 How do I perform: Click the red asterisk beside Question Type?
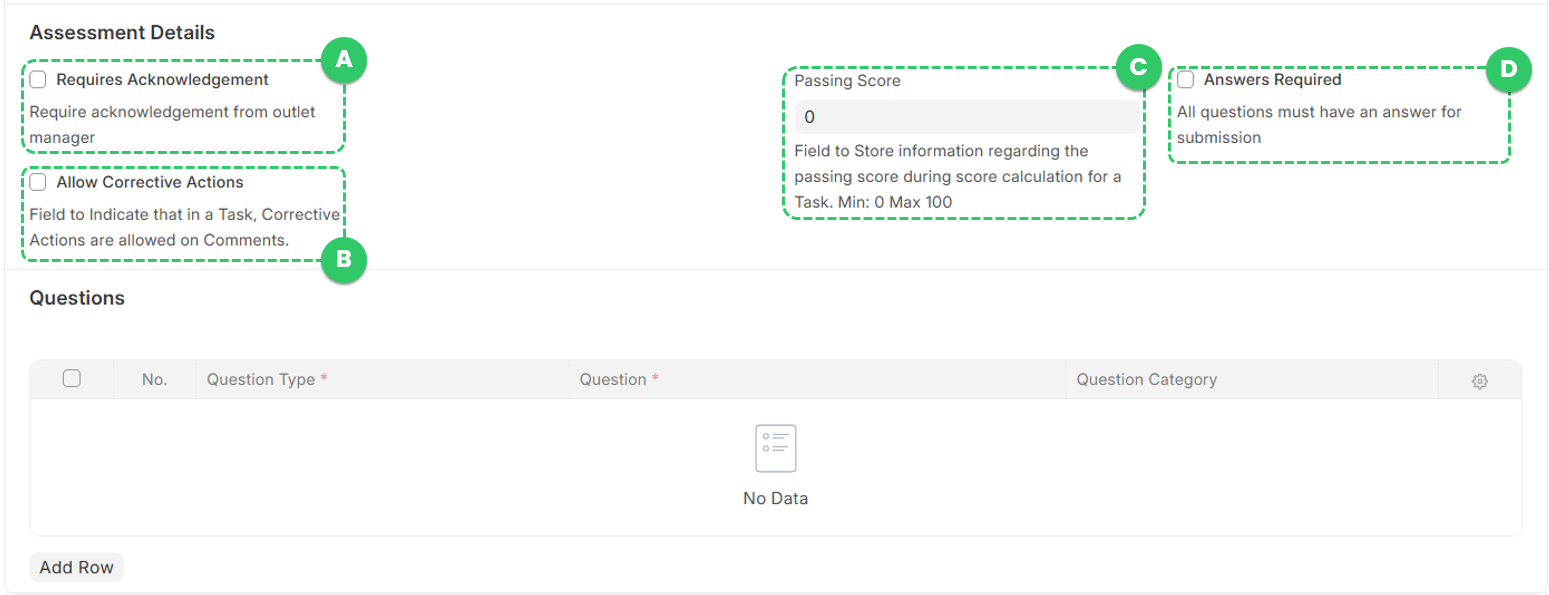(x=325, y=376)
